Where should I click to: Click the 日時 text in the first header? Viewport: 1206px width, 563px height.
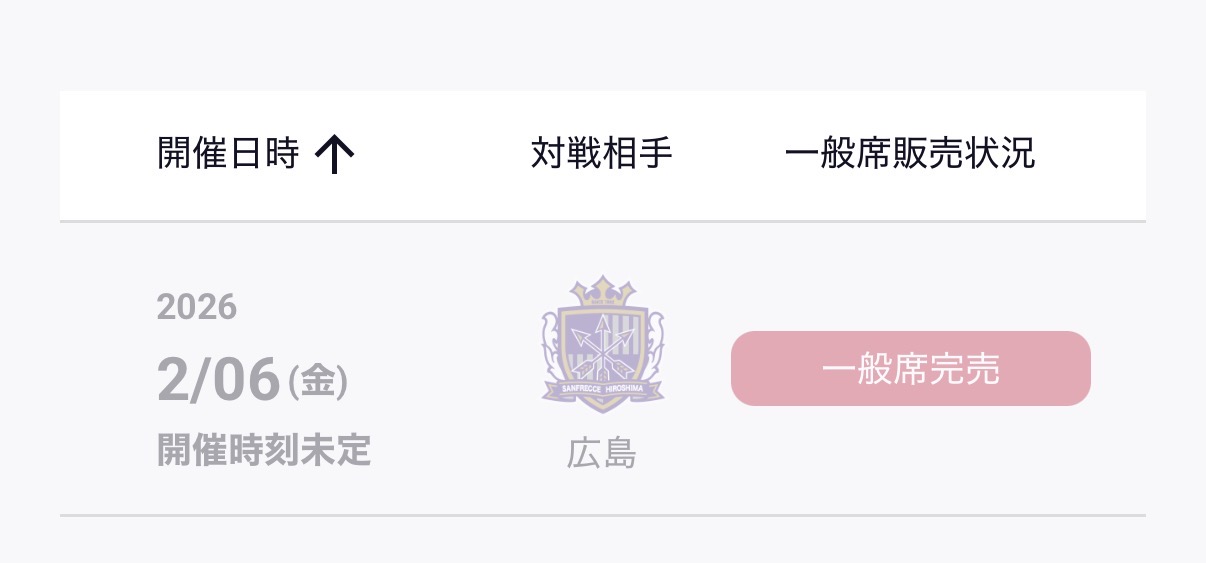[264, 154]
